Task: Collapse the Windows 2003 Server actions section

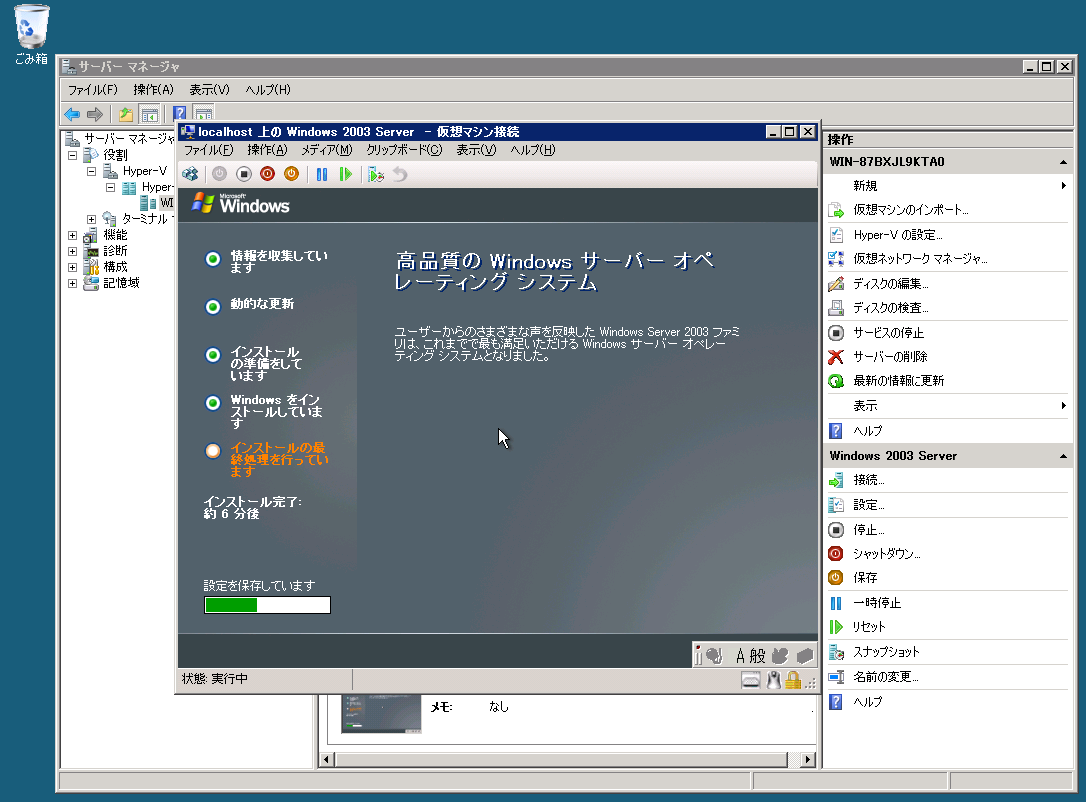Action: coord(1062,456)
